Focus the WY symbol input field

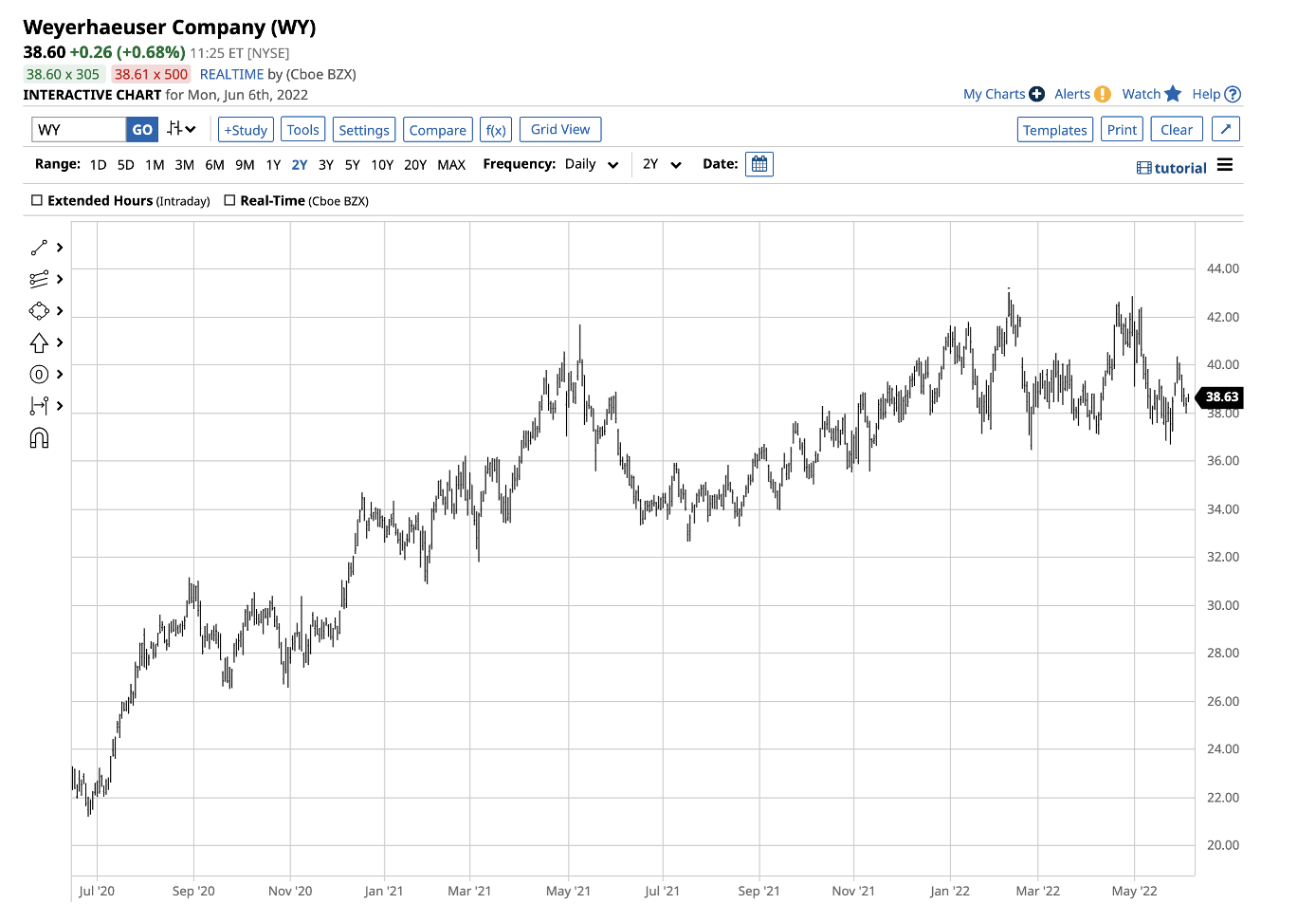click(79, 129)
